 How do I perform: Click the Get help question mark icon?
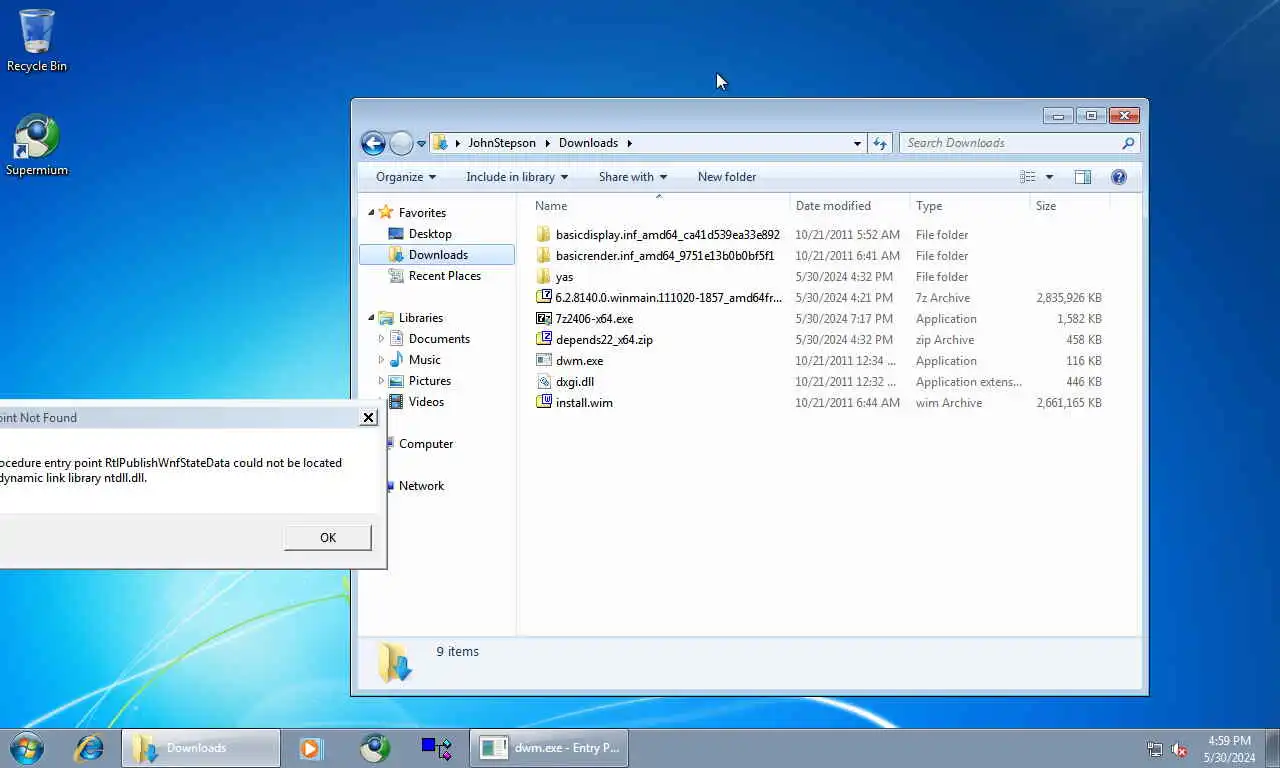[x=1119, y=177]
